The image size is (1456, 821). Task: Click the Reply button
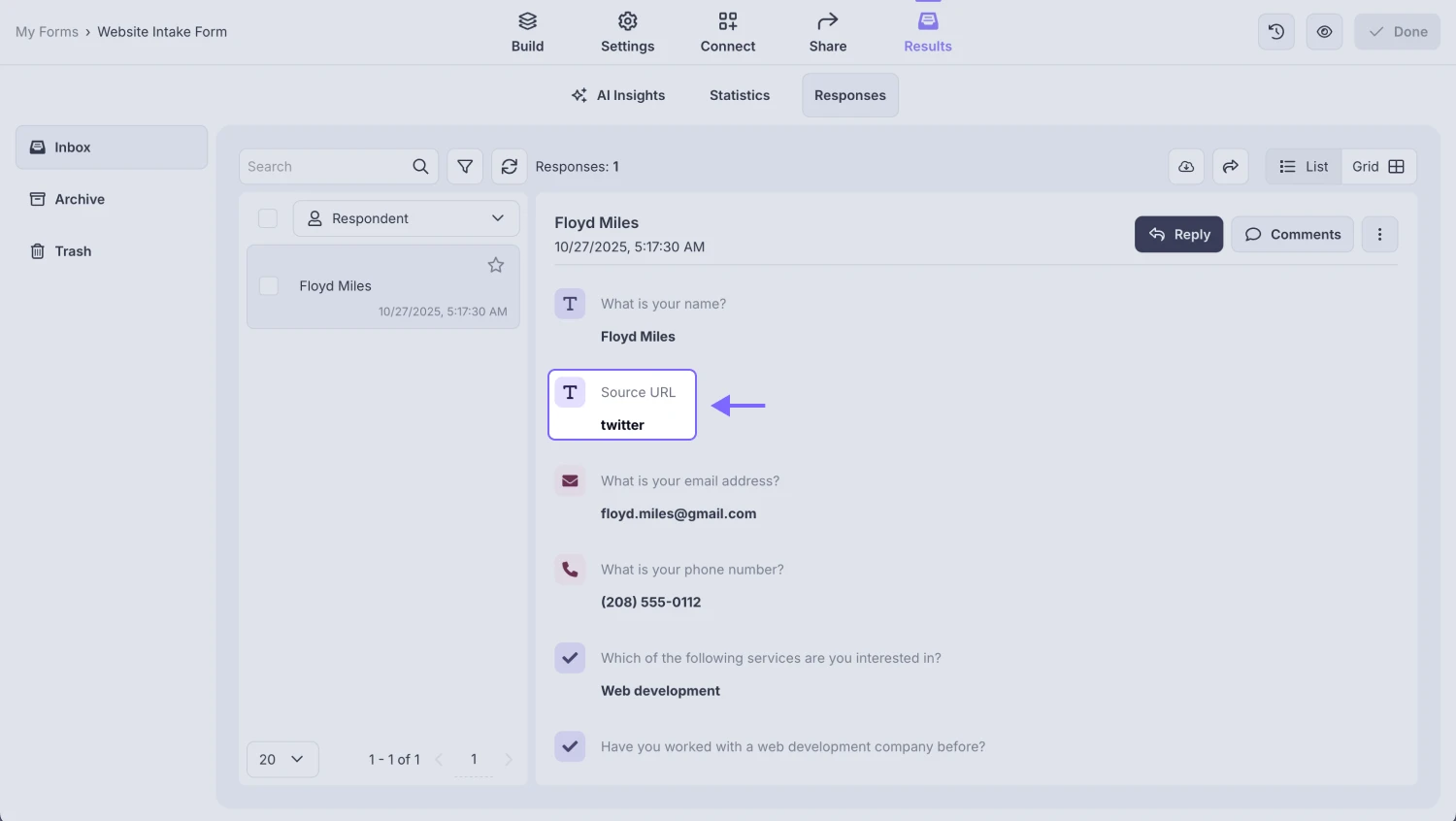point(1178,234)
